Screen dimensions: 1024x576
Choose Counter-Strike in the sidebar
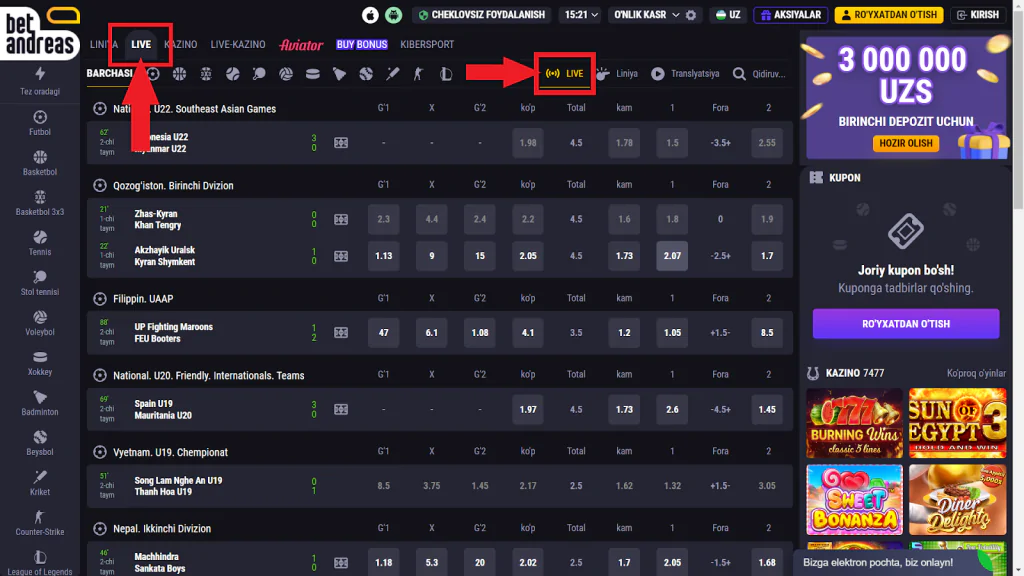click(40, 523)
